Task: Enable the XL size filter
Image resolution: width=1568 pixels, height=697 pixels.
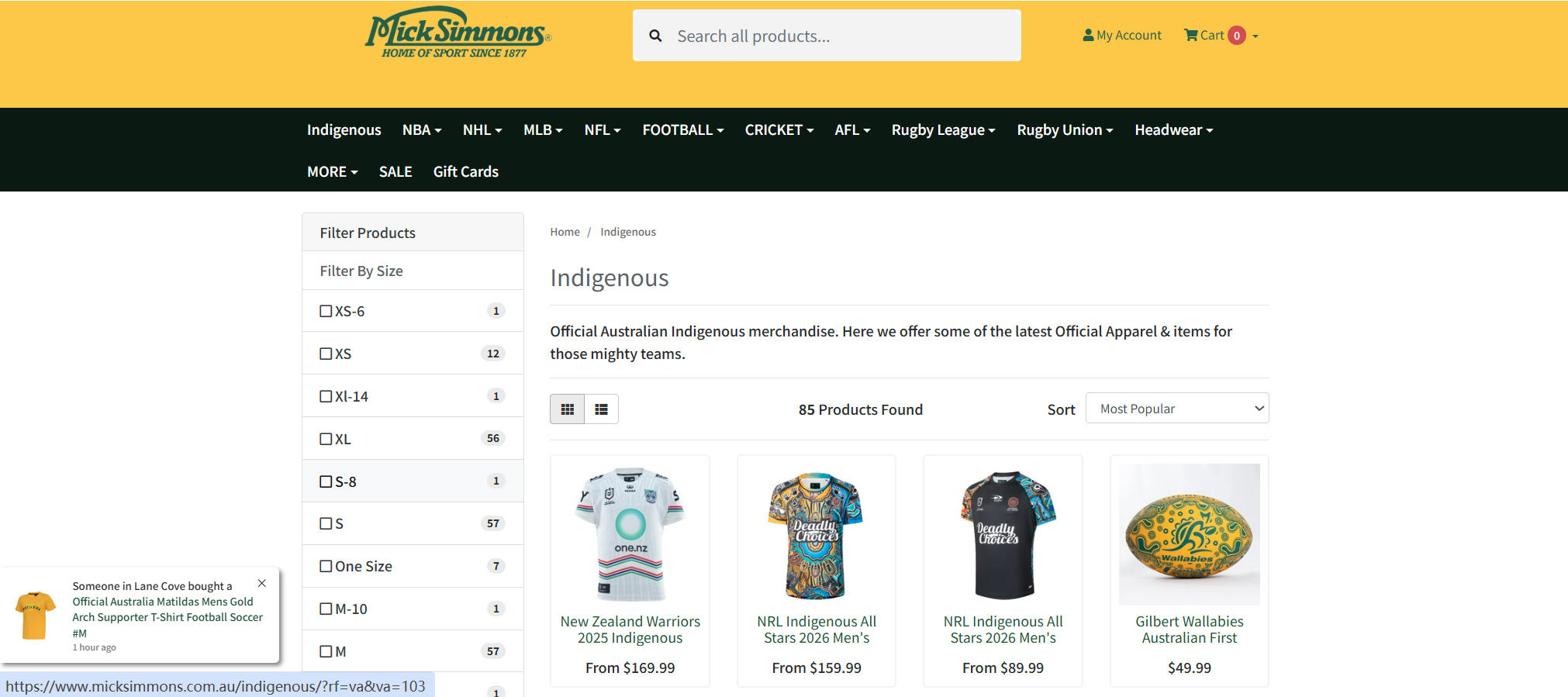Action: click(x=326, y=439)
